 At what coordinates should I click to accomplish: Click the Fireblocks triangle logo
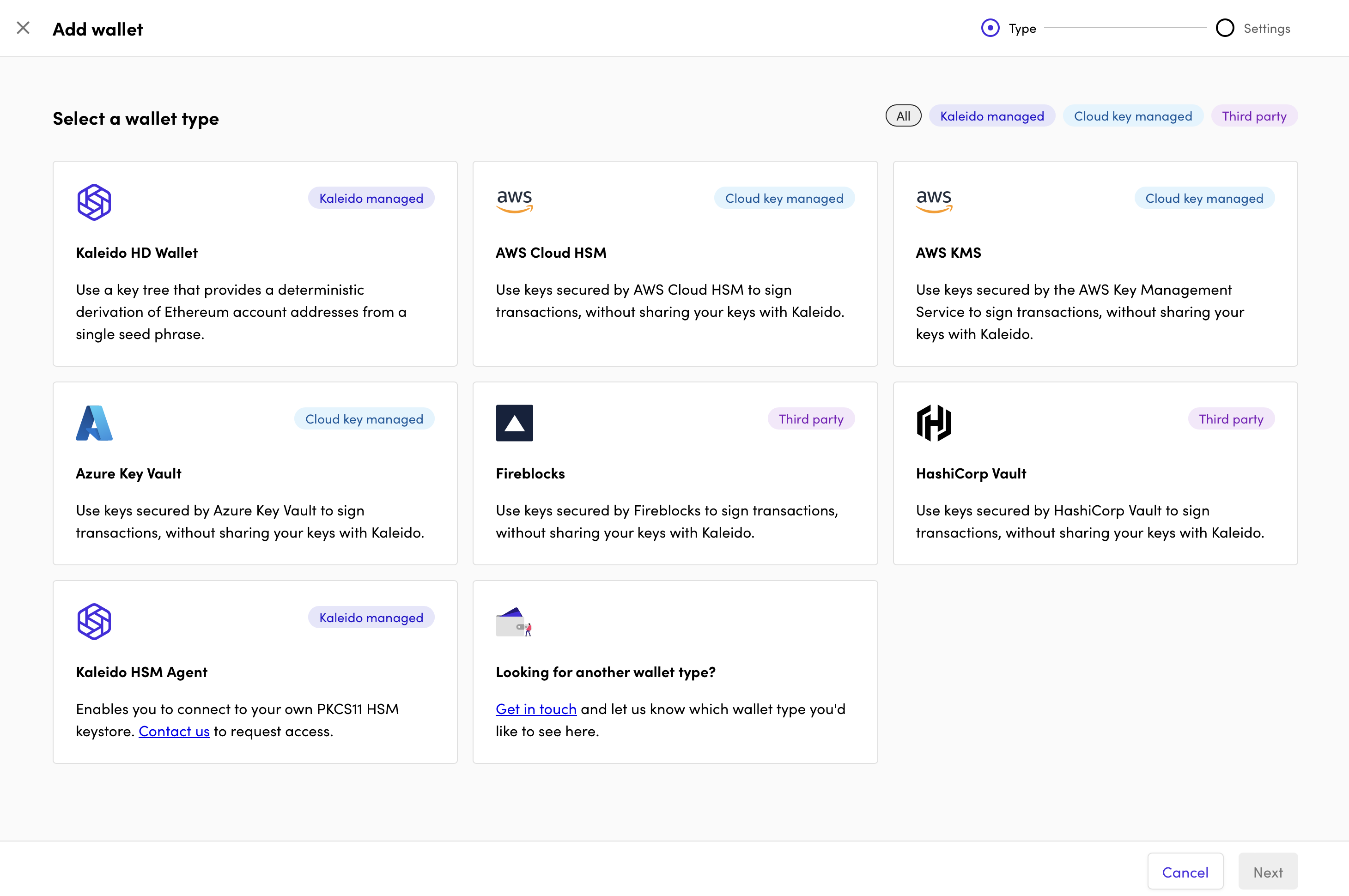(x=514, y=423)
